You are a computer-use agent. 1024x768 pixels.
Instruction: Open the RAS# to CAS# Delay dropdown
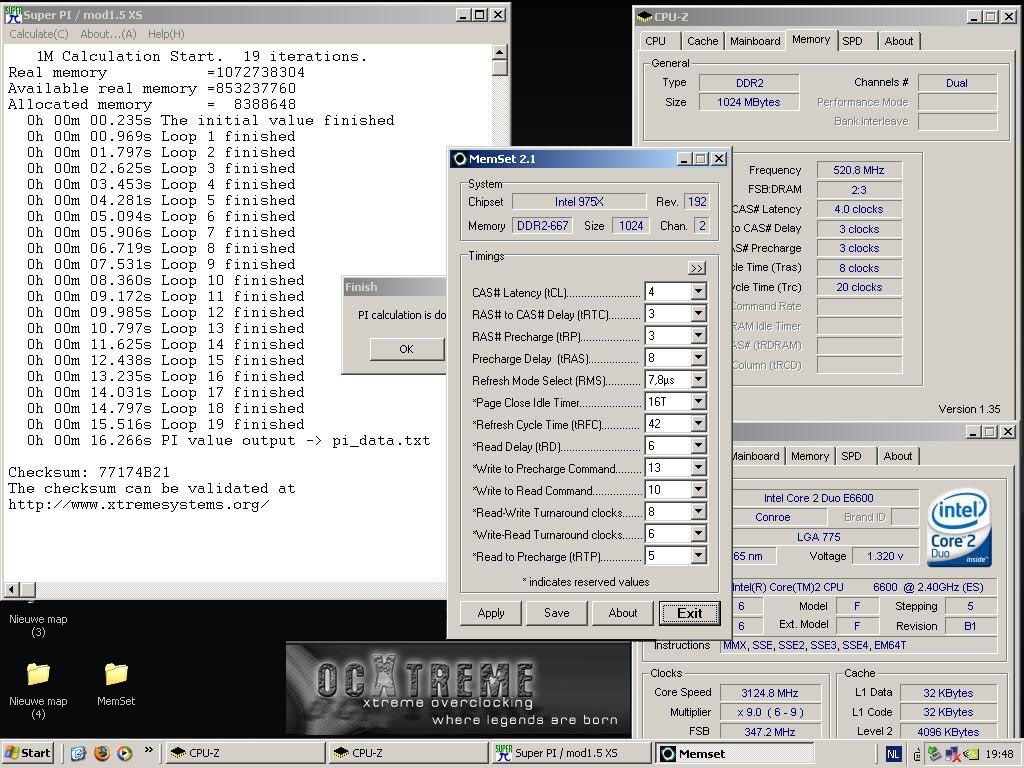pyautogui.click(x=698, y=313)
